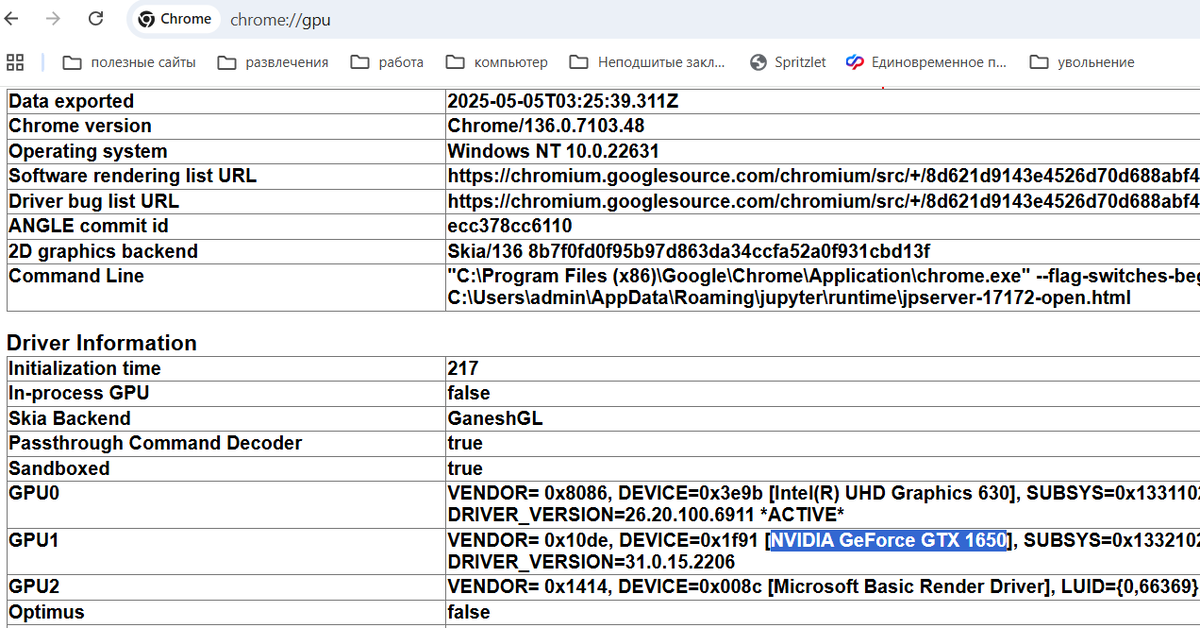Click the initialization time value 217

[463, 368]
